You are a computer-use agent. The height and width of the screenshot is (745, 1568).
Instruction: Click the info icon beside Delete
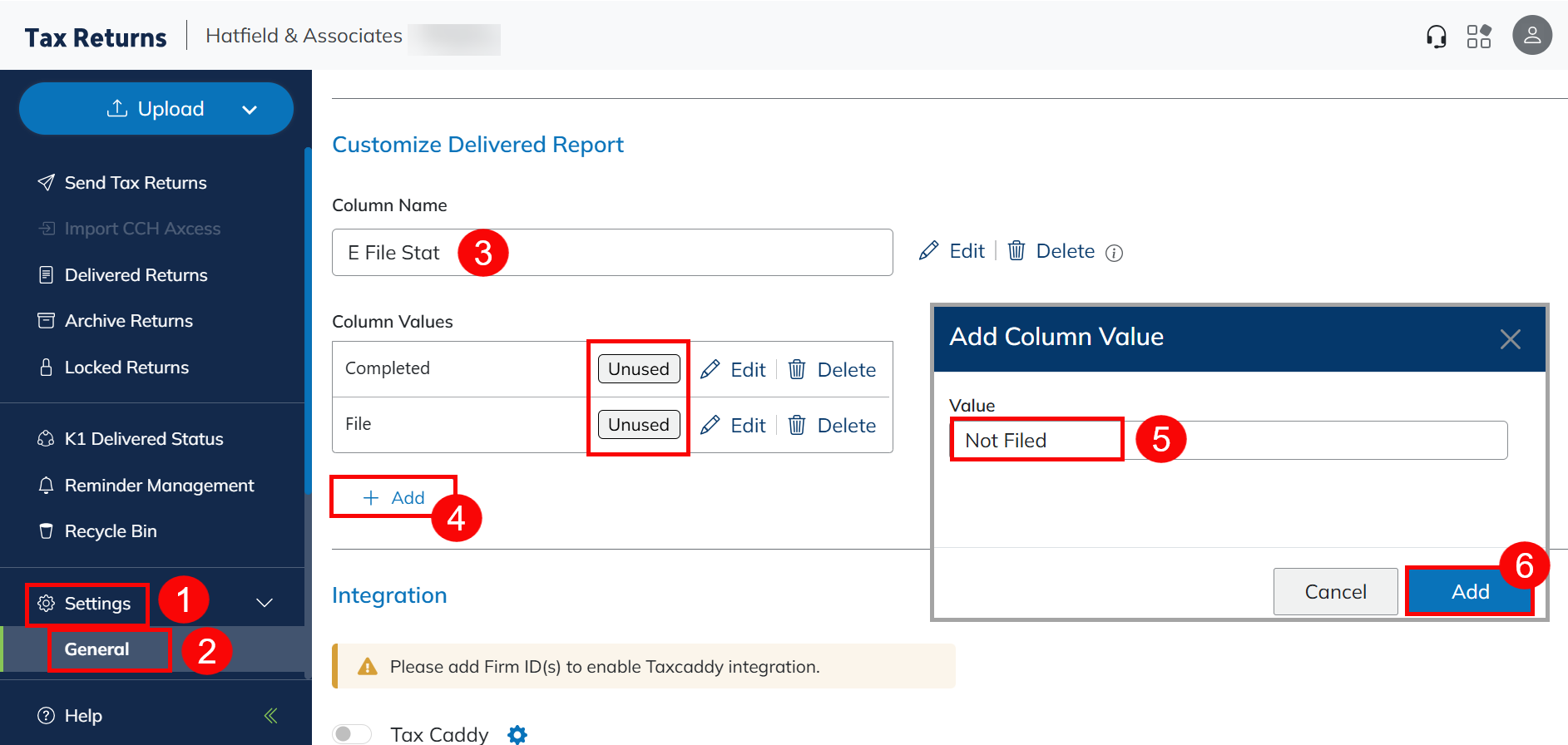tap(1114, 253)
